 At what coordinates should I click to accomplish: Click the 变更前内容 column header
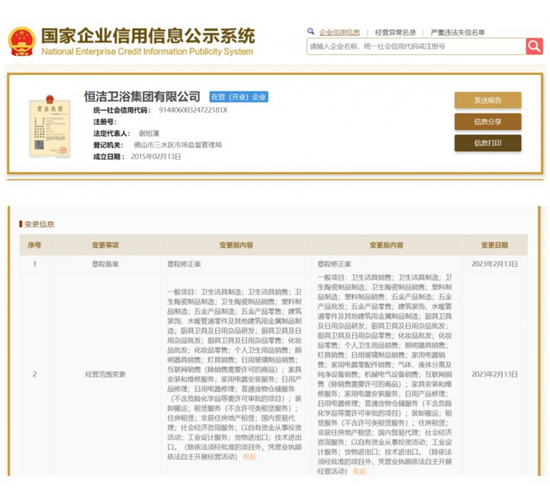click(x=236, y=245)
